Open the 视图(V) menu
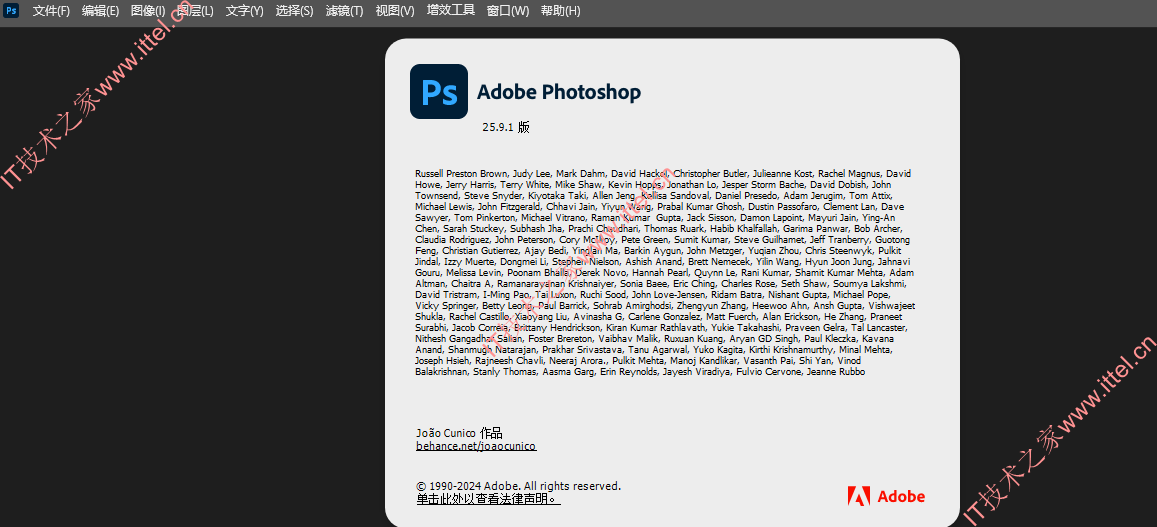The image size is (1157, 527). tap(395, 11)
